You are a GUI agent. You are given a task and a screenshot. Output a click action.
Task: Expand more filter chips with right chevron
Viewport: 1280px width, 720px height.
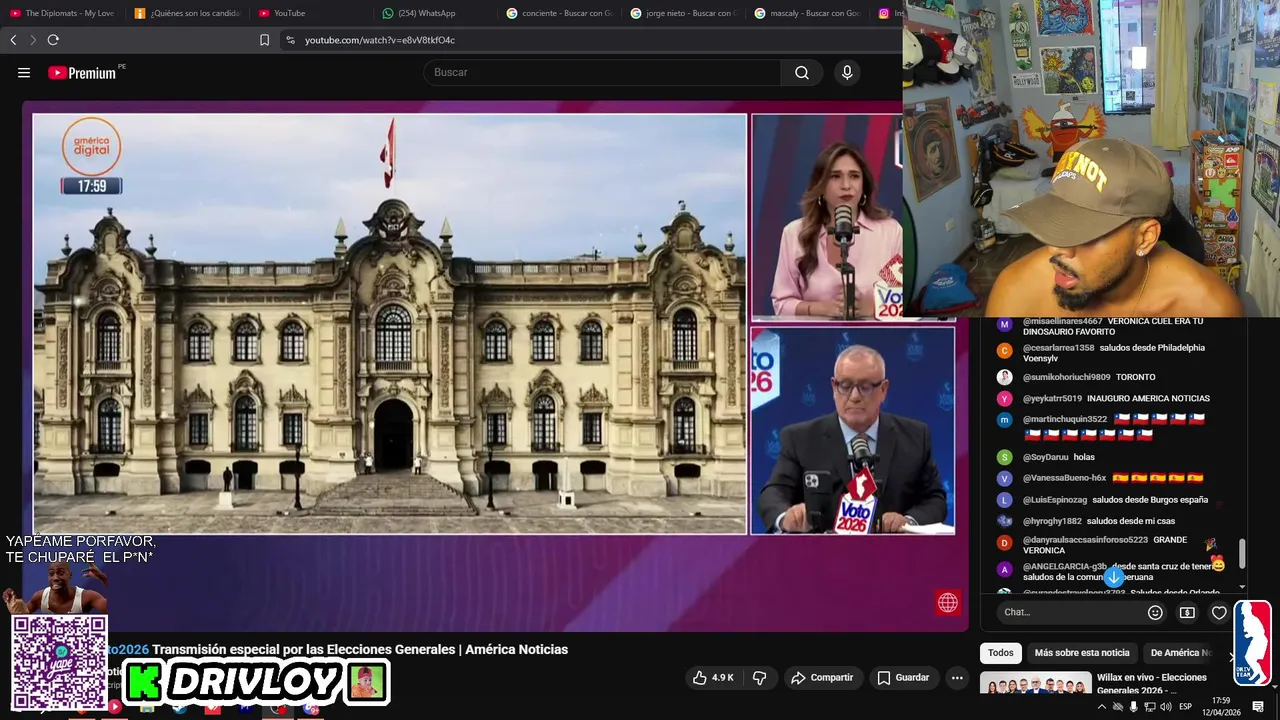click(x=1231, y=656)
